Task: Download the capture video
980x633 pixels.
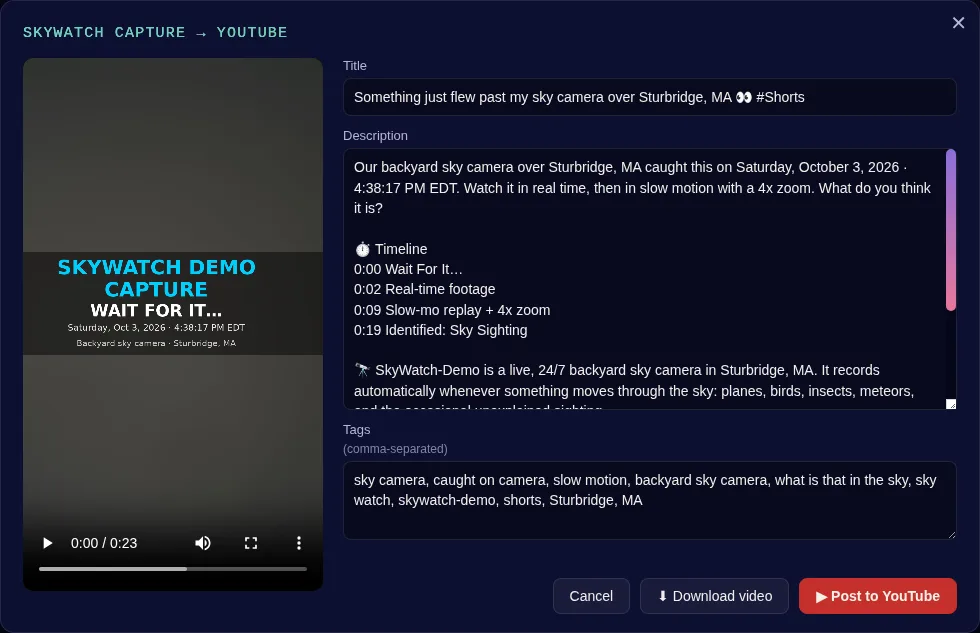Action: coord(714,596)
